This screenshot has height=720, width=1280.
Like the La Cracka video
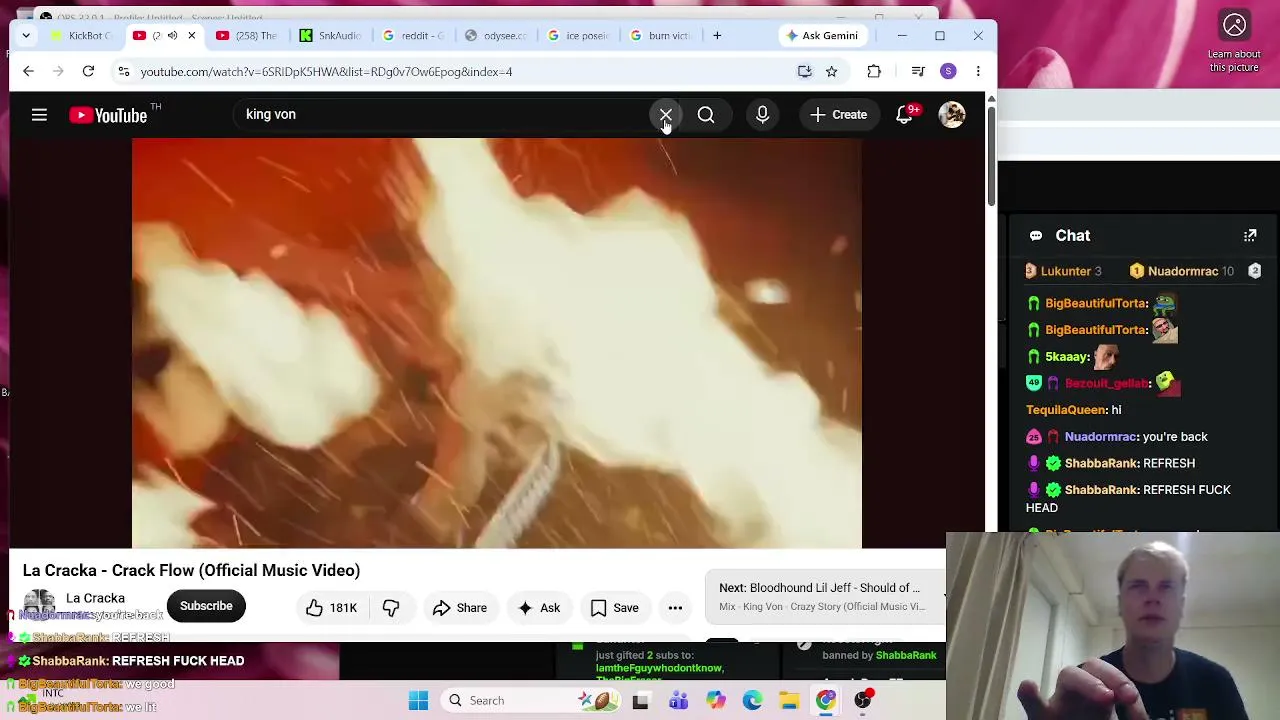click(x=331, y=608)
